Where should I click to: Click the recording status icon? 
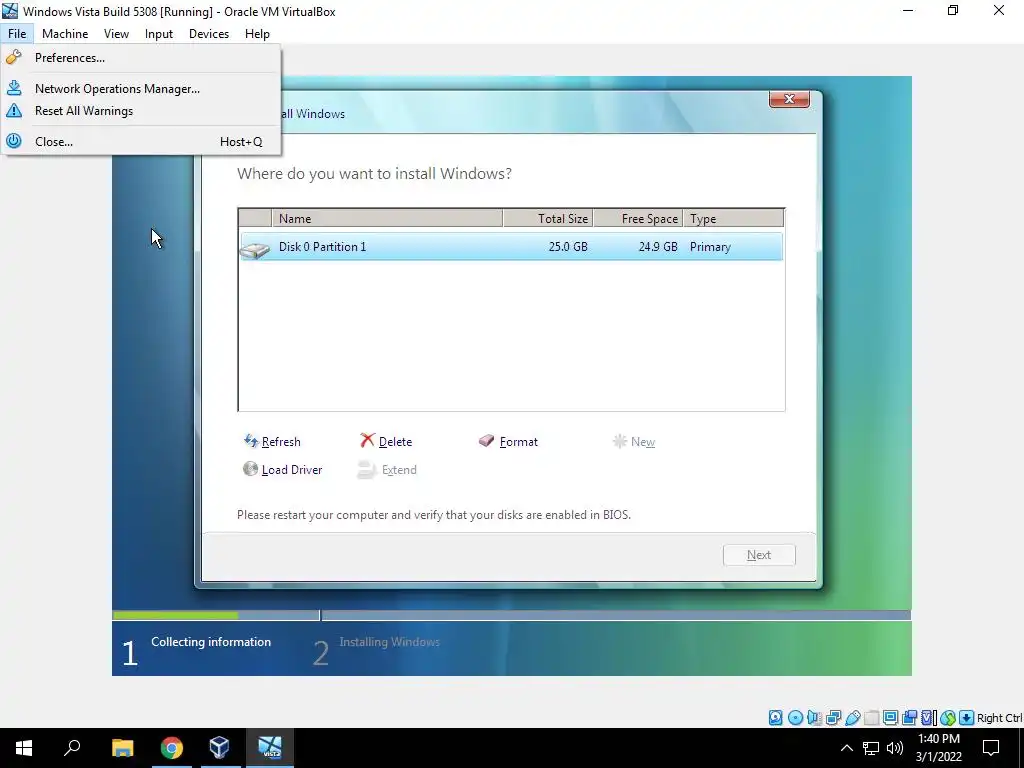point(909,718)
